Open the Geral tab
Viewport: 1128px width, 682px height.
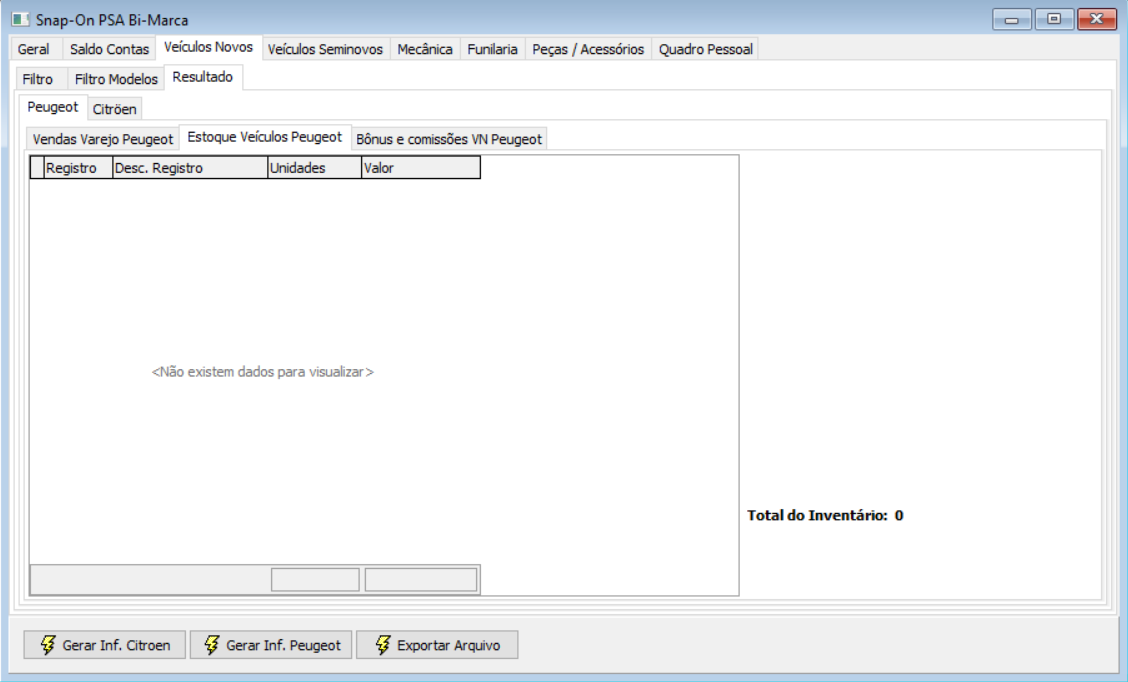(34, 49)
